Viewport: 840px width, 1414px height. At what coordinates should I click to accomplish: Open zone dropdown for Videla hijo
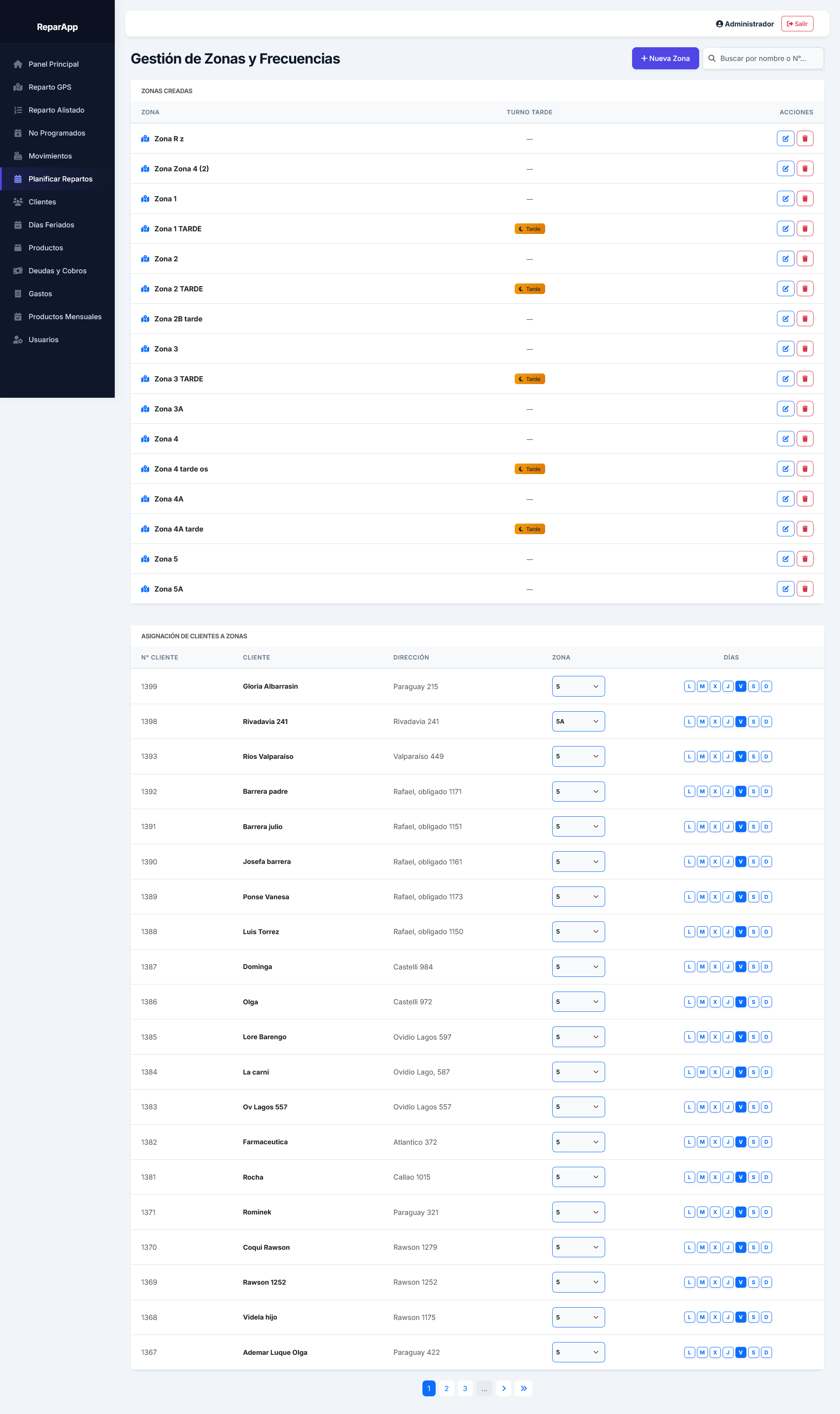tap(578, 1317)
